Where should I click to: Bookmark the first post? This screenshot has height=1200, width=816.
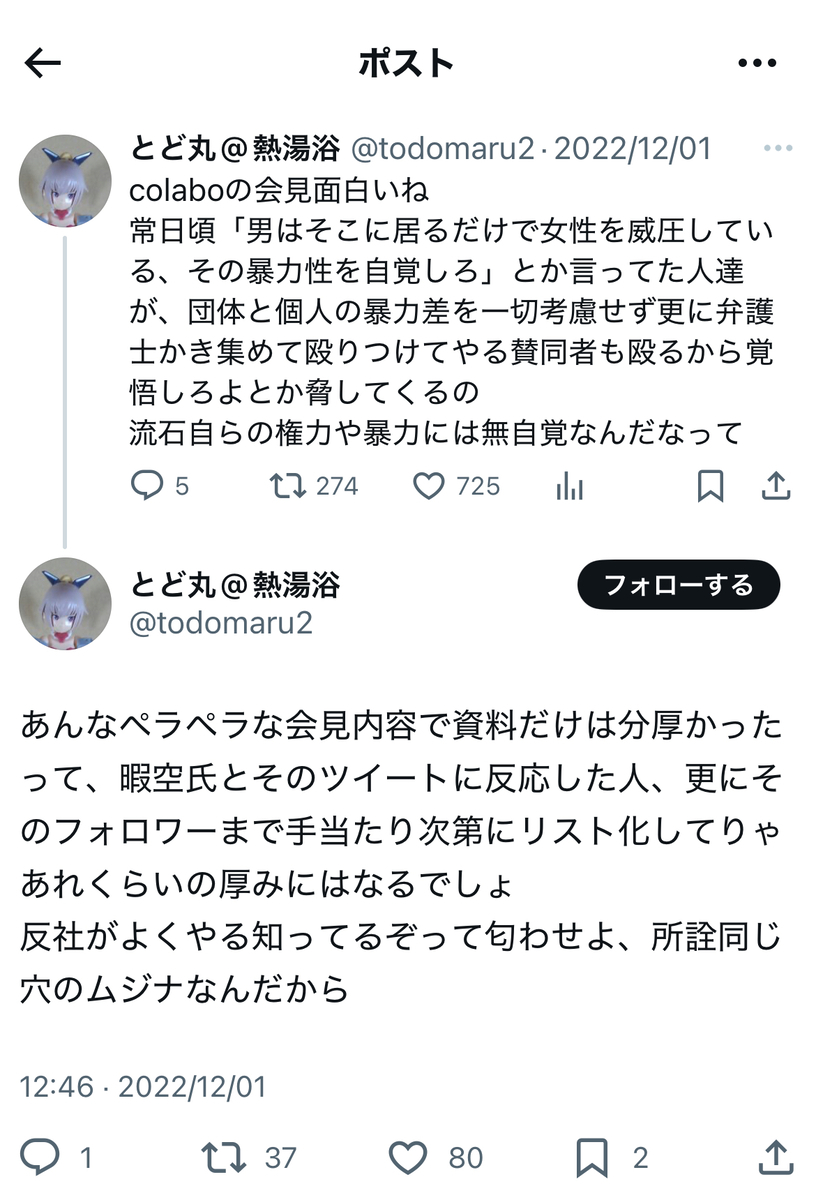click(x=710, y=486)
